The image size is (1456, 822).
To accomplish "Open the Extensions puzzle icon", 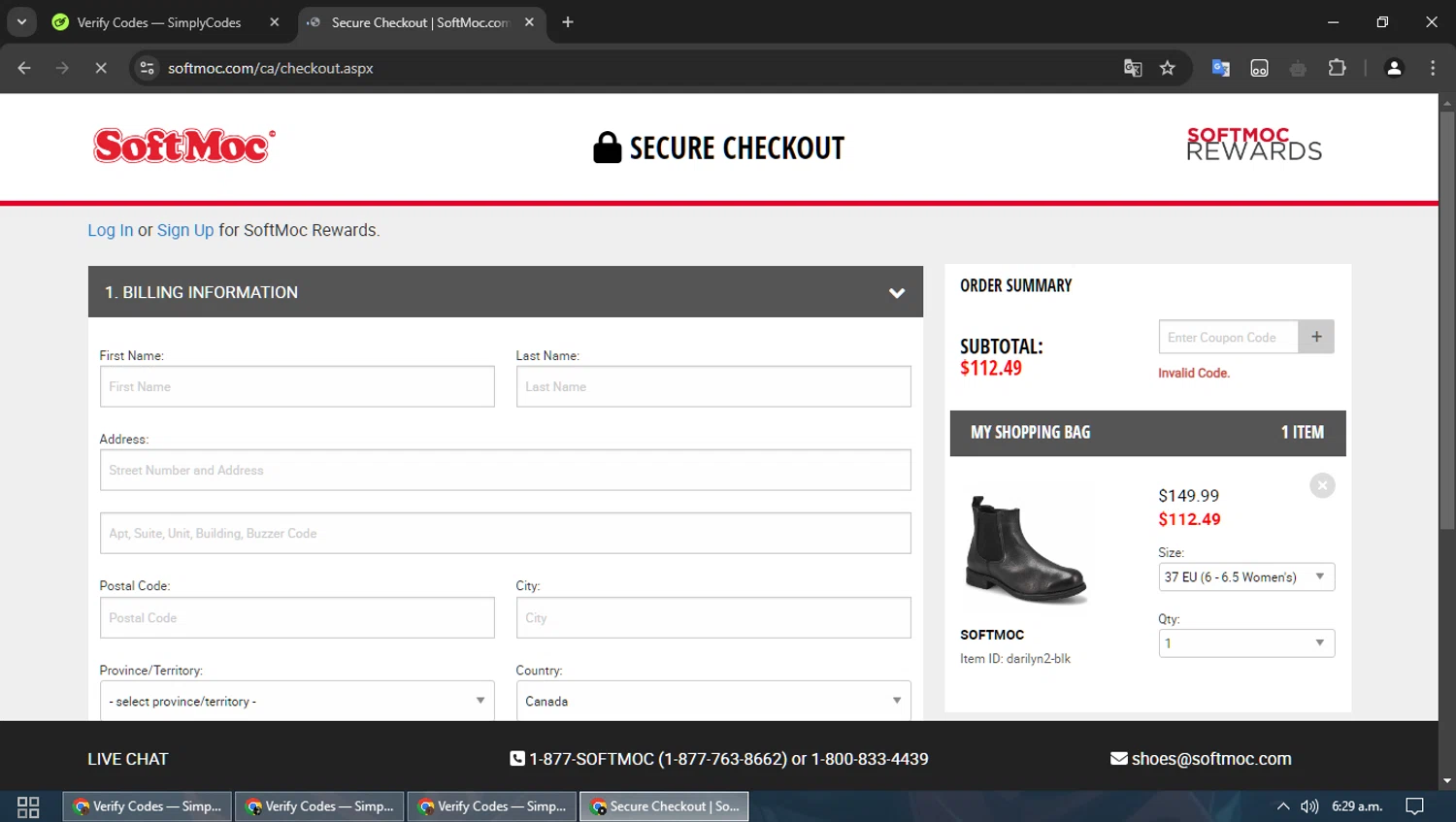I will pyautogui.click(x=1338, y=68).
